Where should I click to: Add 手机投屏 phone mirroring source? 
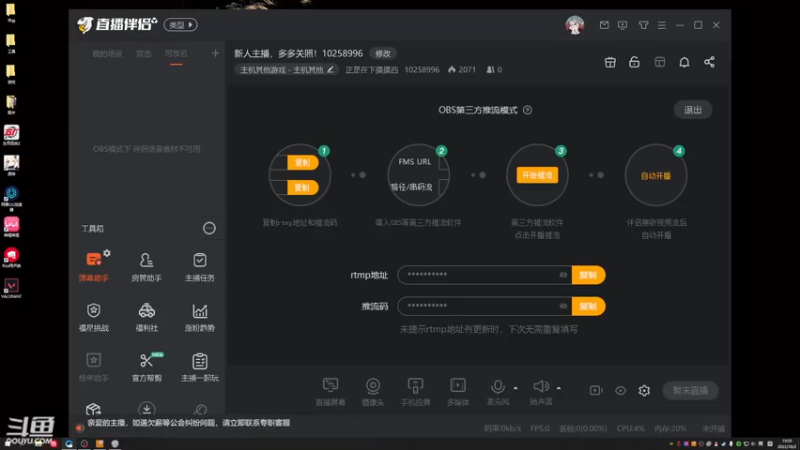point(415,391)
